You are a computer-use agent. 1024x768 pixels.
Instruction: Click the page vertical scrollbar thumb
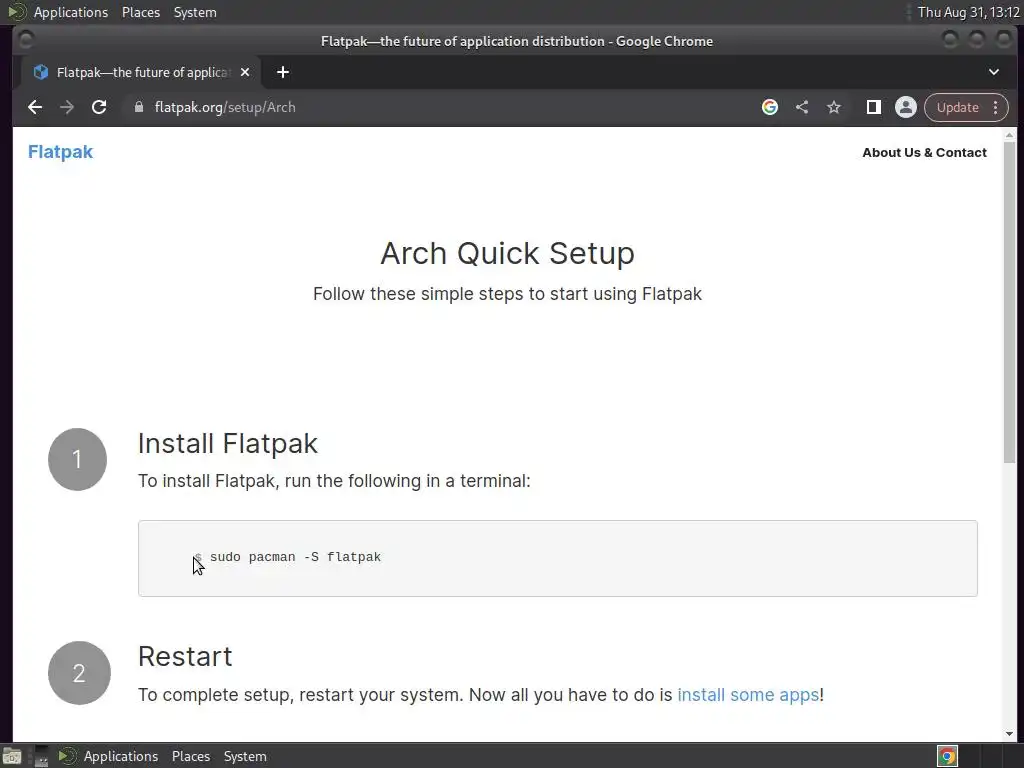[x=1010, y=302]
